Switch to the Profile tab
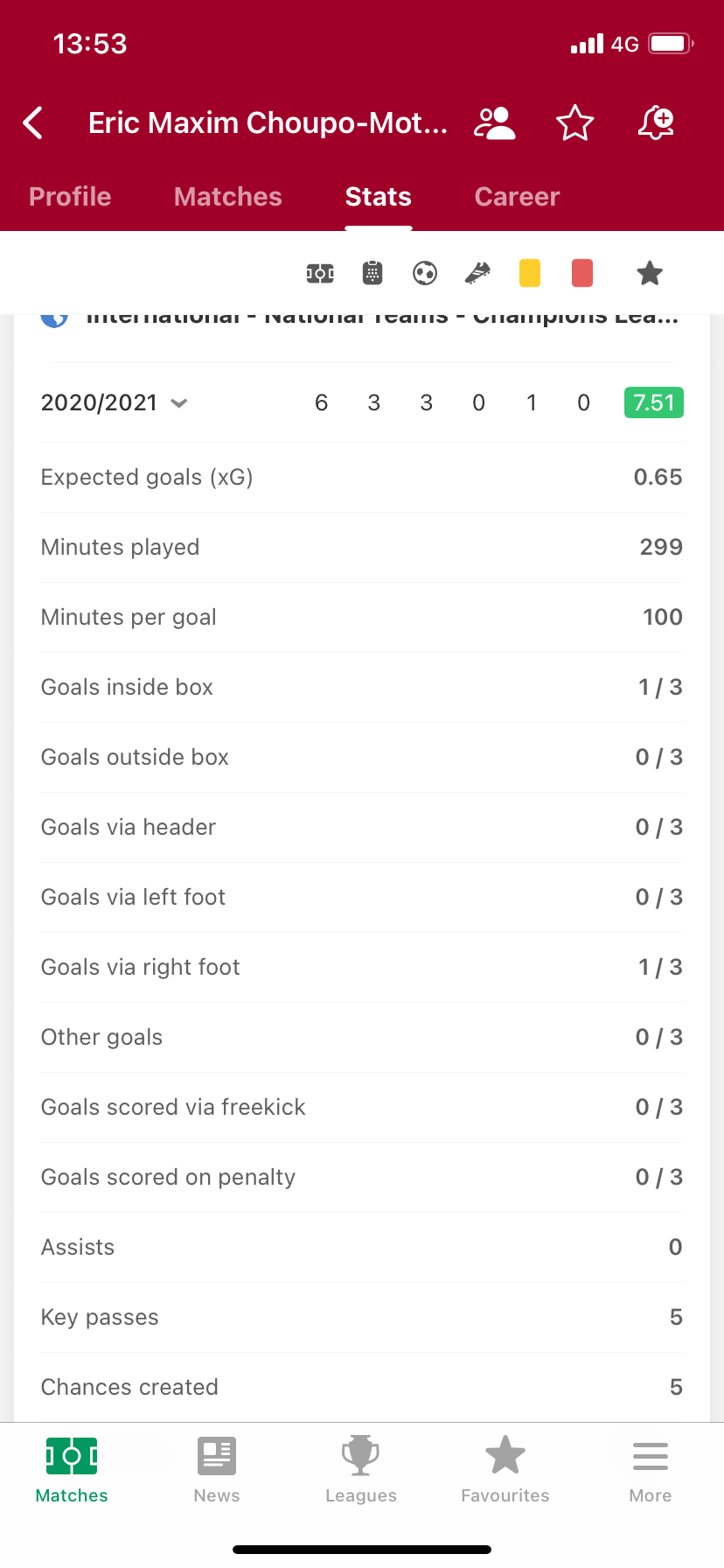 (70, 197)
